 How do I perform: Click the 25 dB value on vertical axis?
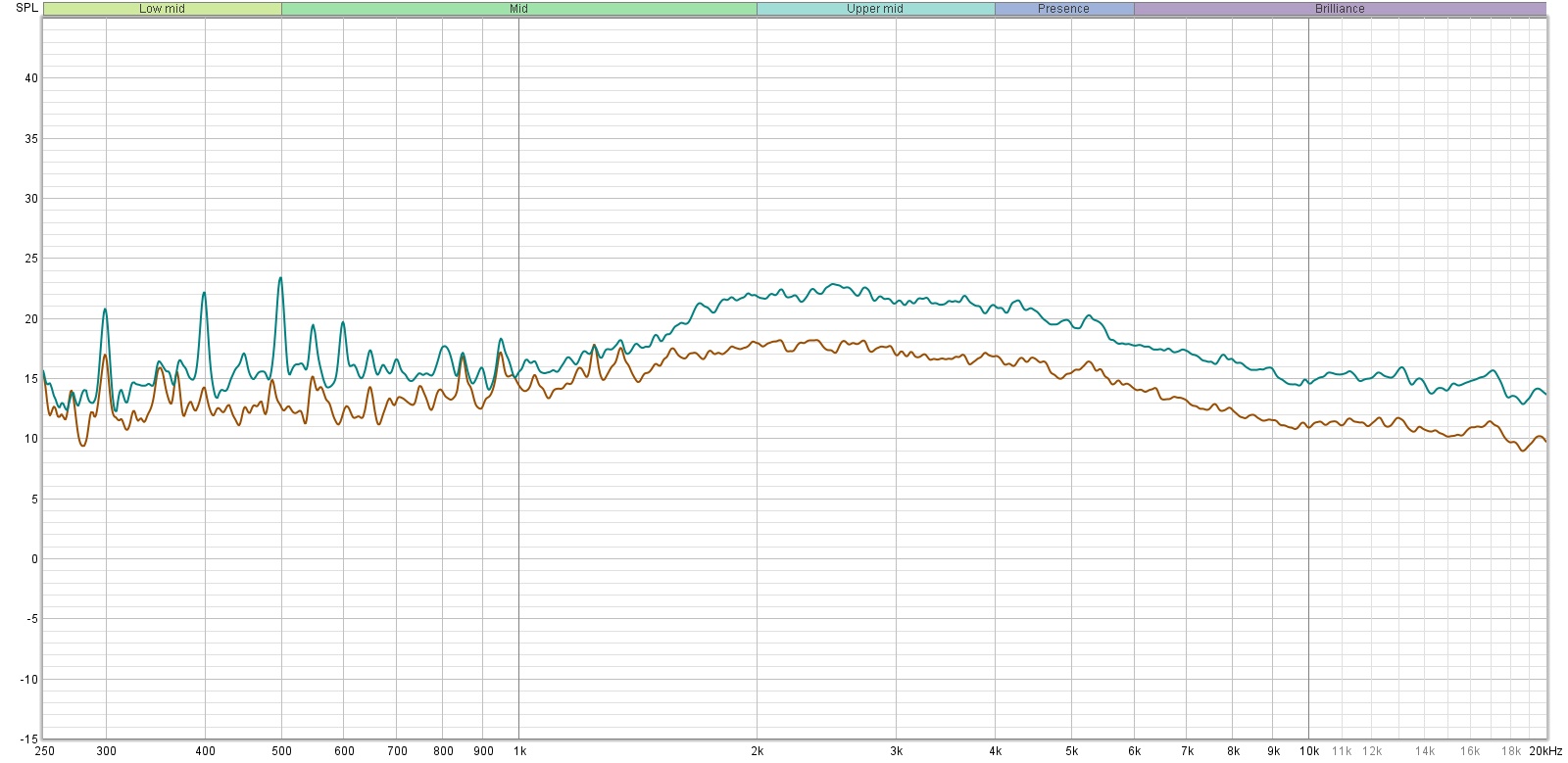(x=31, y=259)
